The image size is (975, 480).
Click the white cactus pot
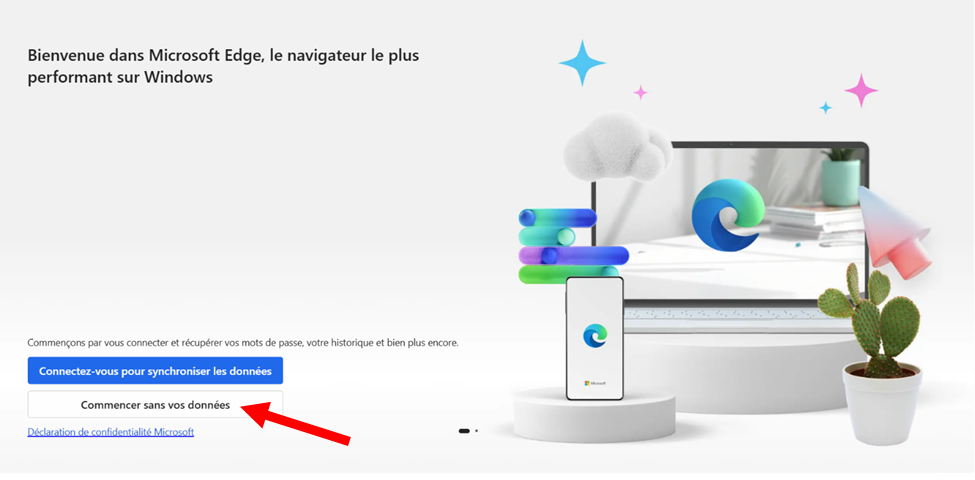click(882, 403)
